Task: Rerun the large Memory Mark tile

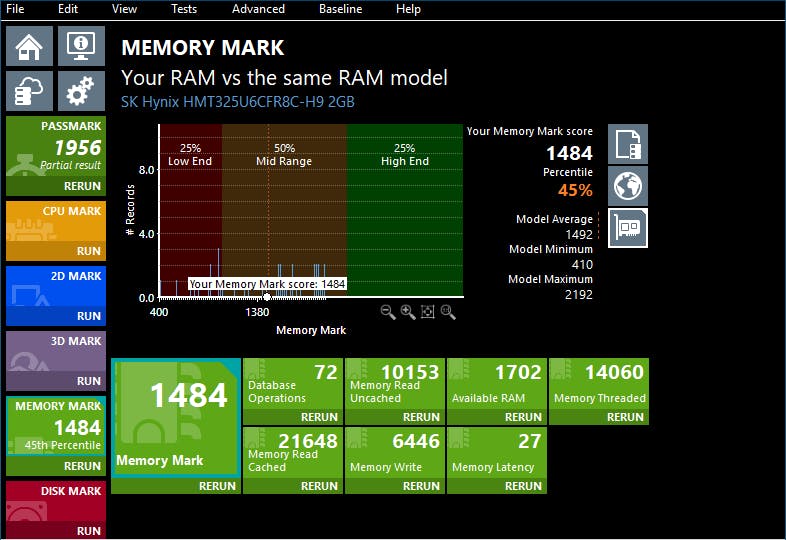Action: click(x=217, y=486)
